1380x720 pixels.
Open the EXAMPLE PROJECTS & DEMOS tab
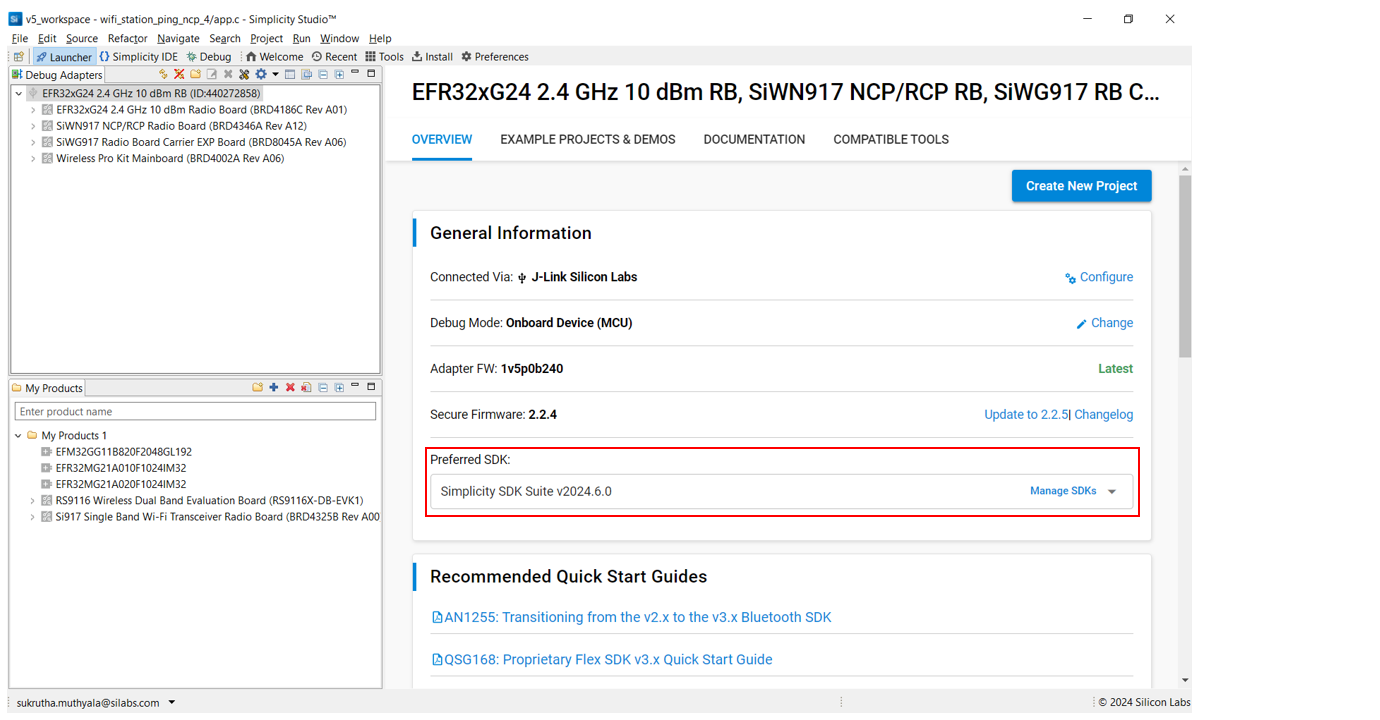[x=587, y=139]
